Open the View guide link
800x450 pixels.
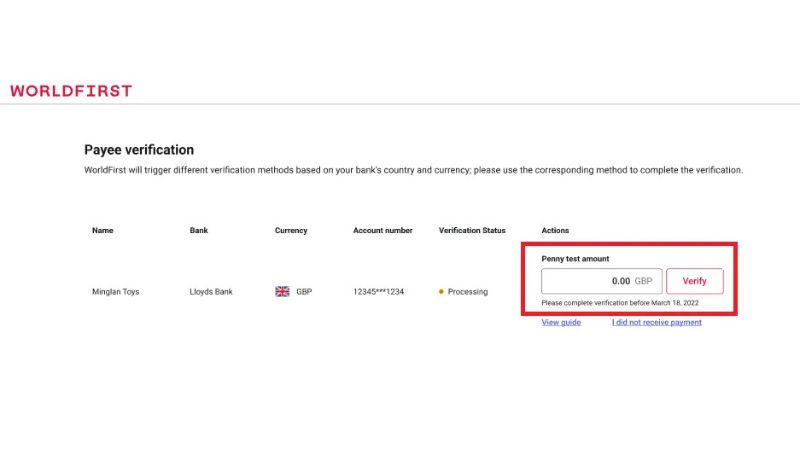coord(561,322)
